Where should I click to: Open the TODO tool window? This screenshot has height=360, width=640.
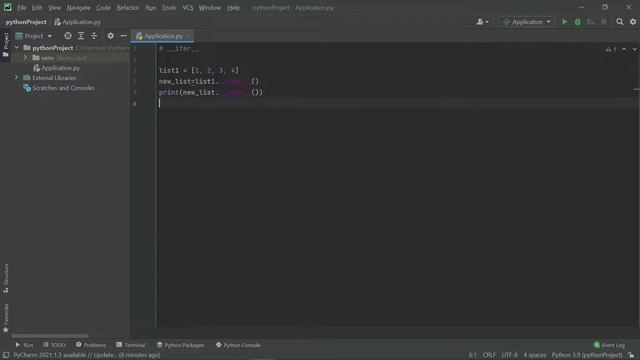[x=54, y=345]
